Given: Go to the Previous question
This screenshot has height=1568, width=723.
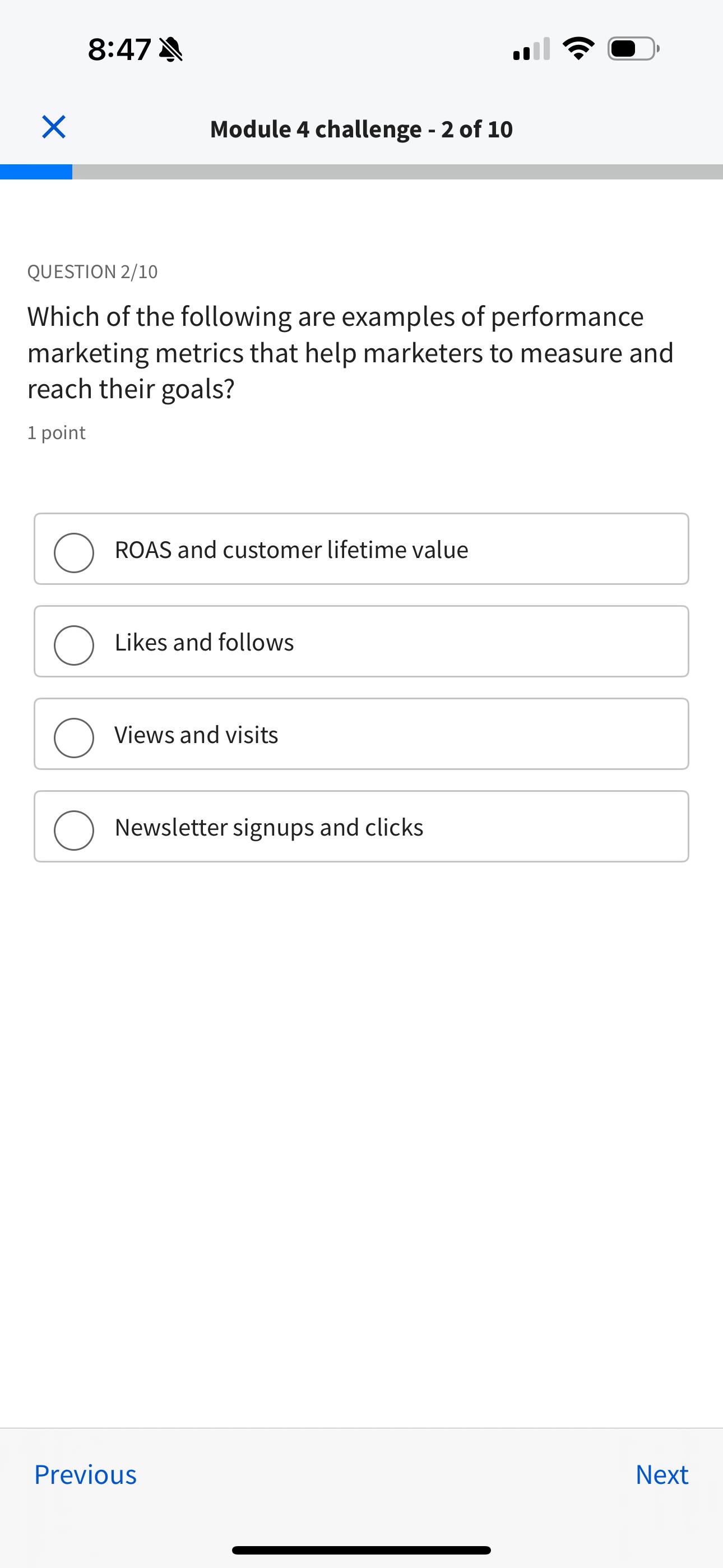Looking at the screenshot, I should pos(85,1475).
